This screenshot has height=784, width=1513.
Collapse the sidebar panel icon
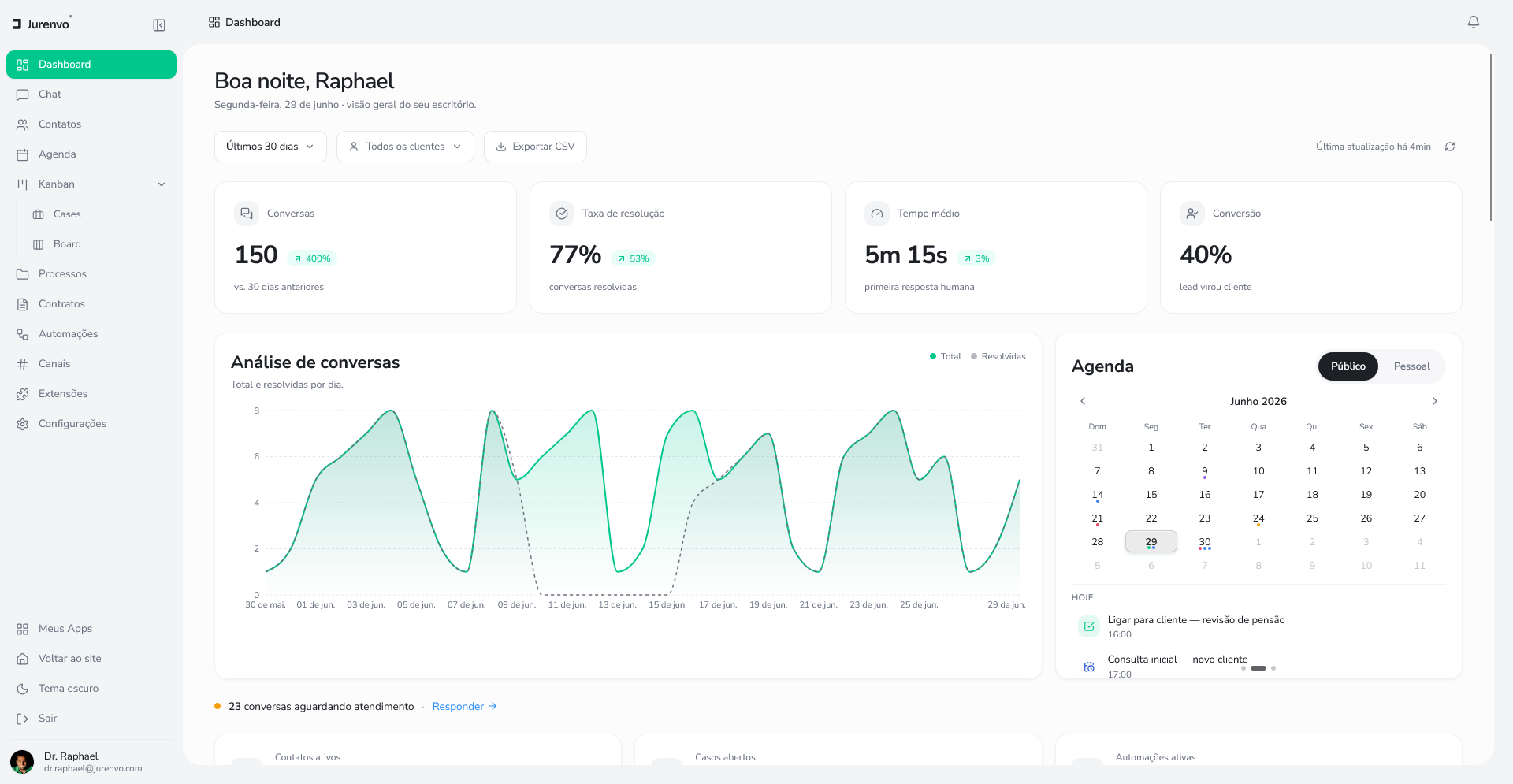(x=159, y=25)
